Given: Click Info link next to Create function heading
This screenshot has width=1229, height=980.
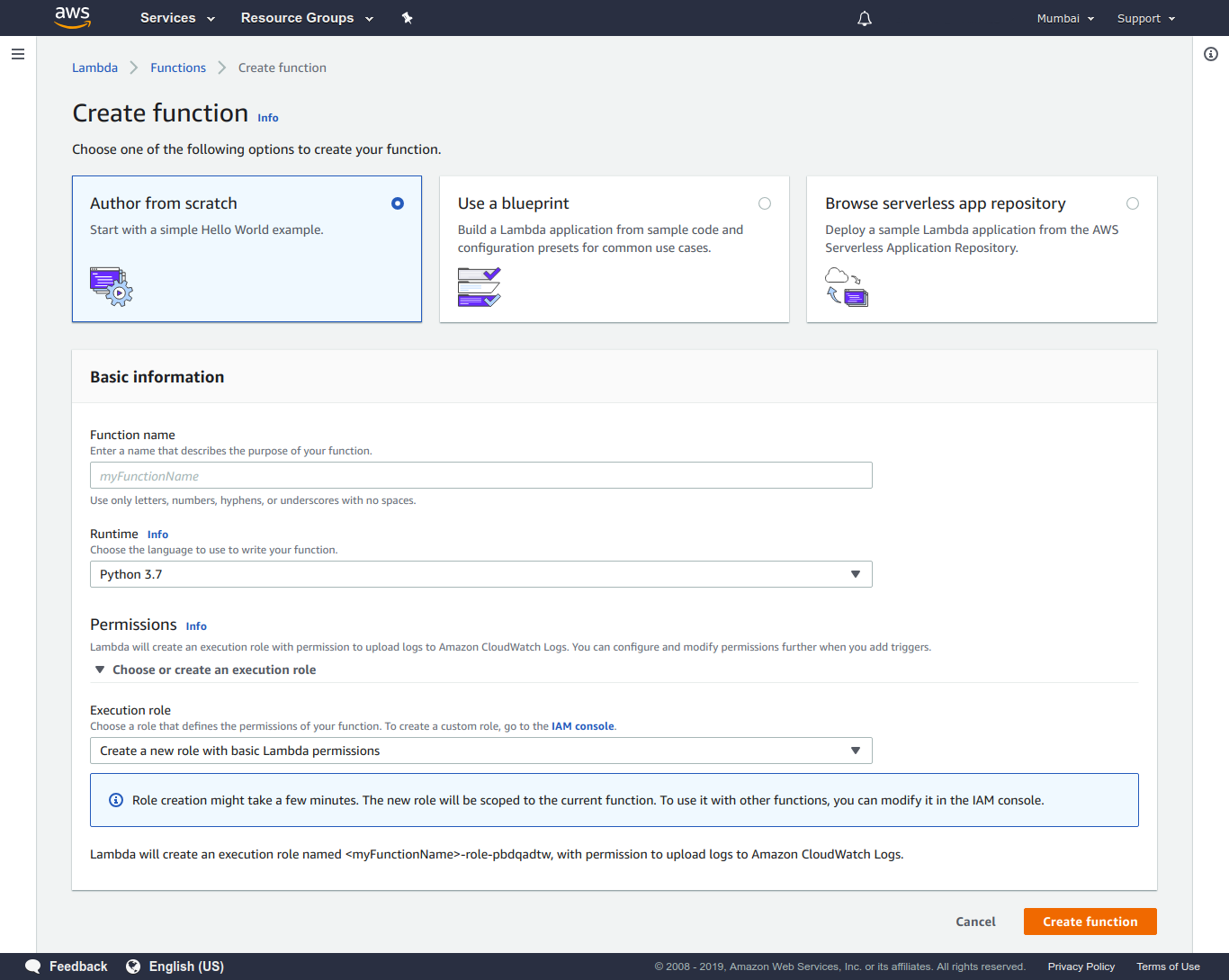Looking at the screenshot, I should [x=268, y=118].
